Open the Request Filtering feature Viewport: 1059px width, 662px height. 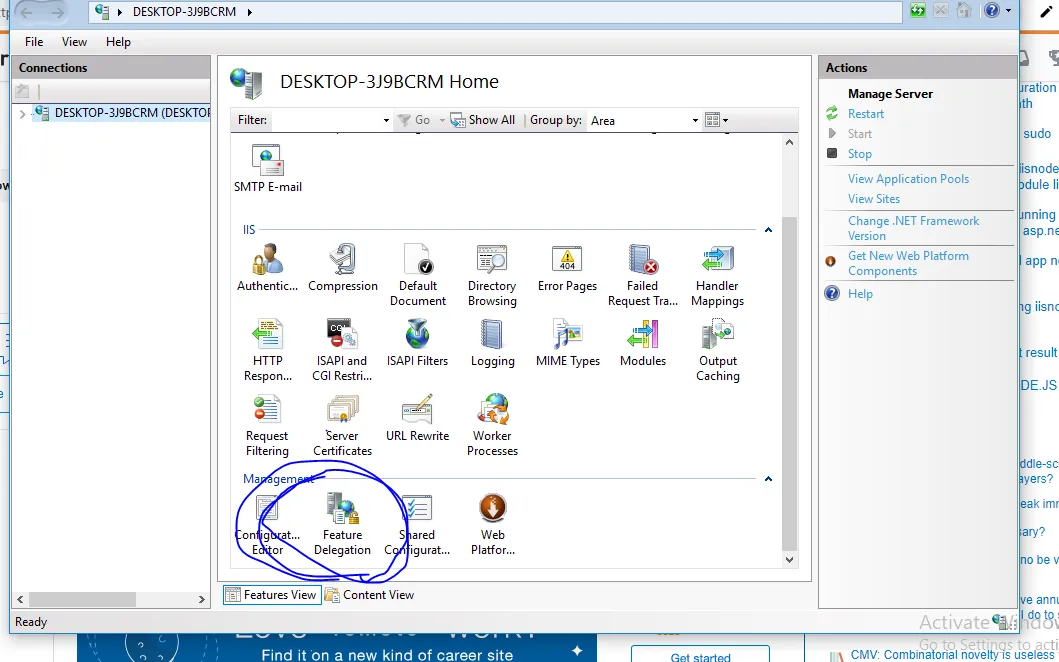[267, 426]
